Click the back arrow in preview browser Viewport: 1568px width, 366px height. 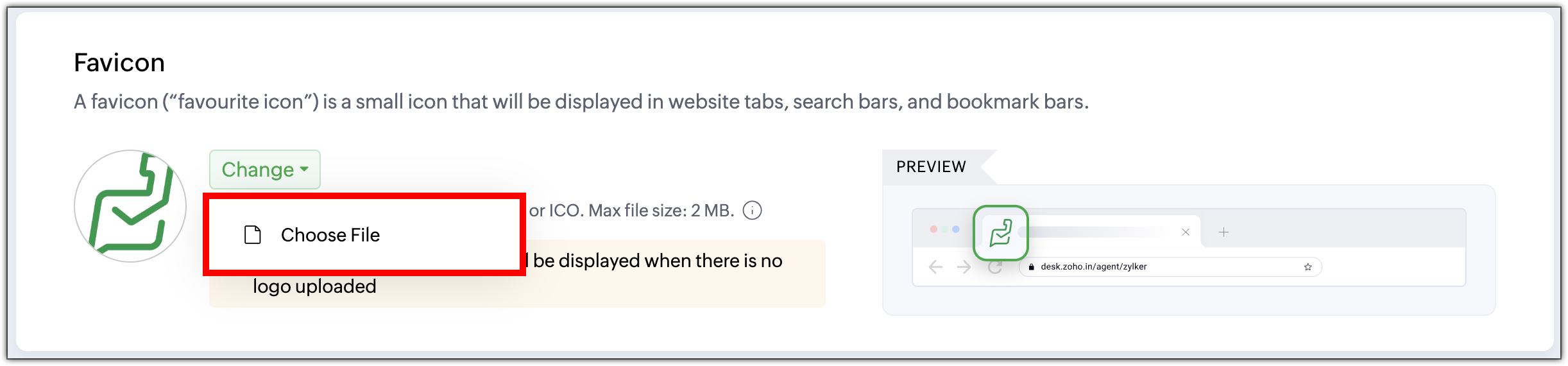pos(935,267)
